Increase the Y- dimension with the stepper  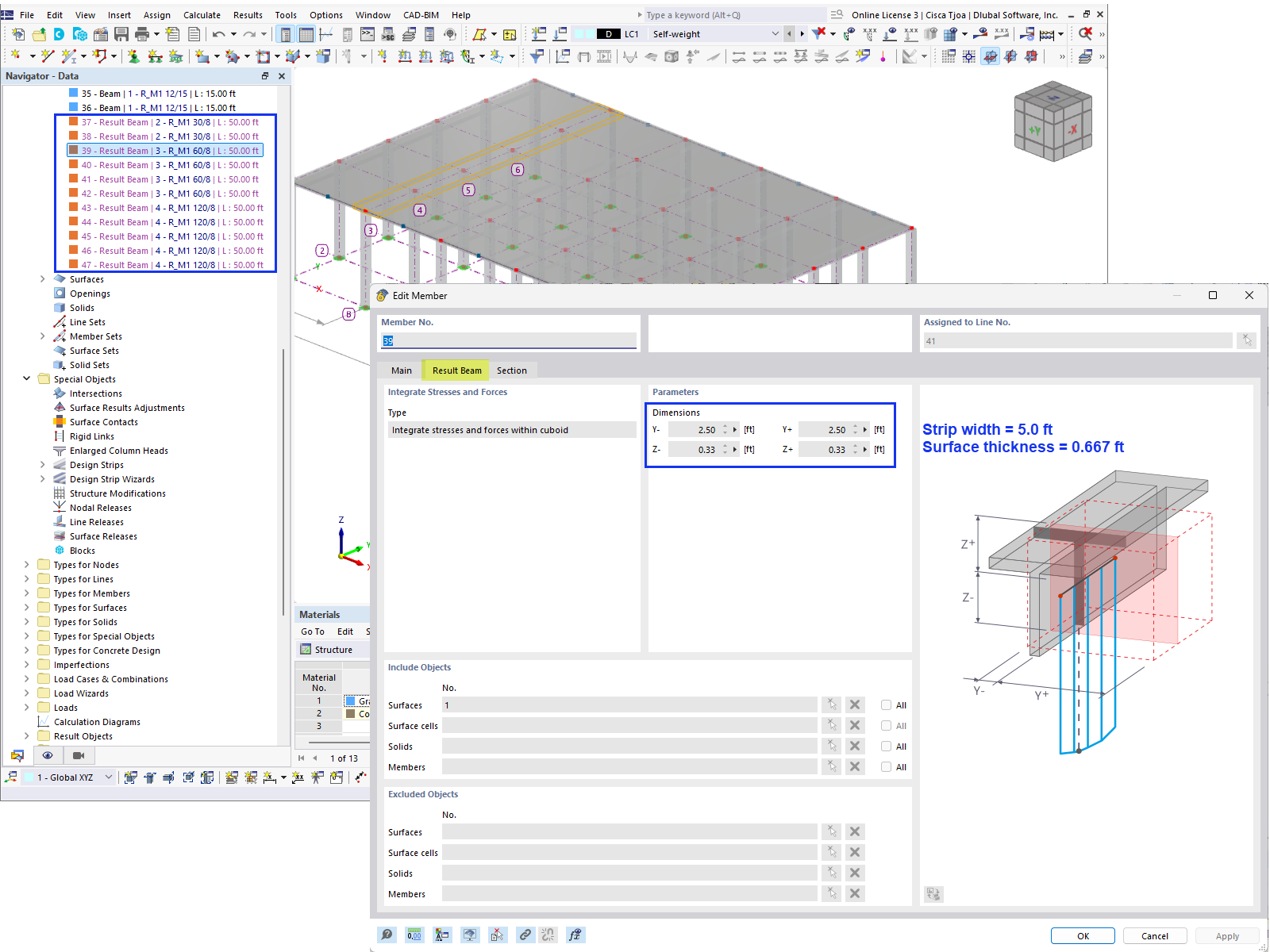(x=725, y=426)
